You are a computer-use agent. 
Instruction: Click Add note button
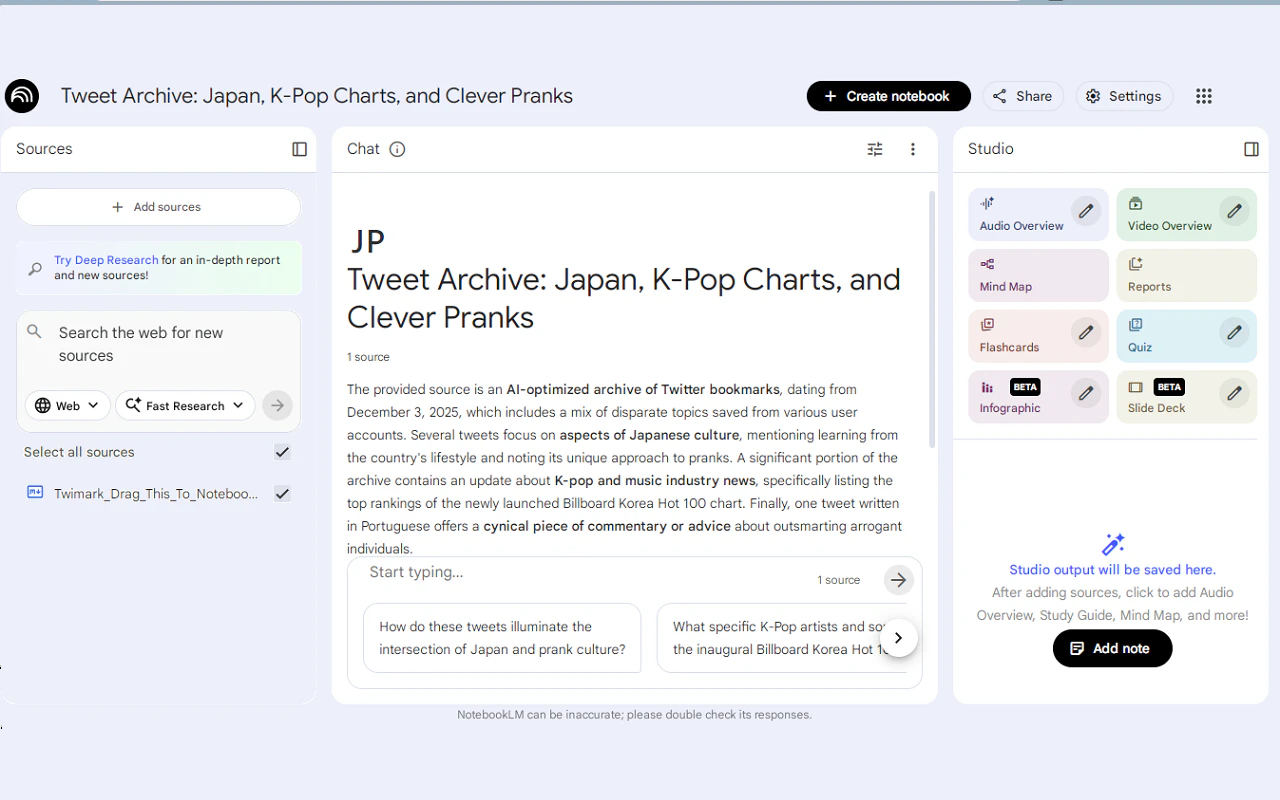click(x=1112, y=648)
